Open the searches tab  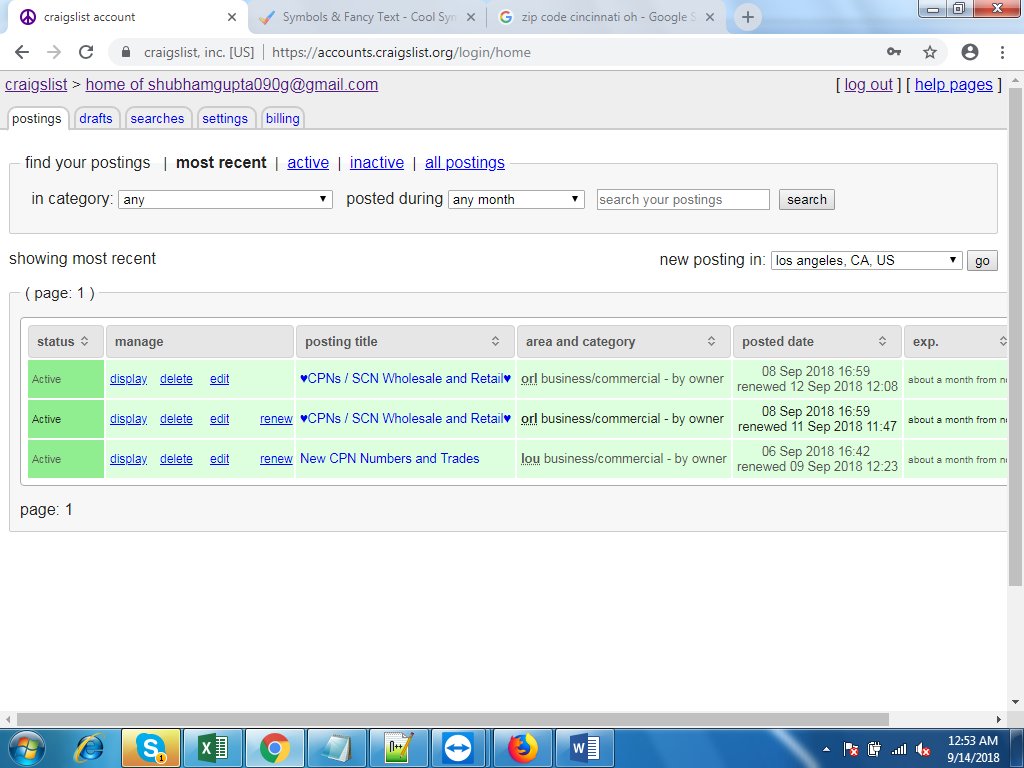click(x=157, y=118)
